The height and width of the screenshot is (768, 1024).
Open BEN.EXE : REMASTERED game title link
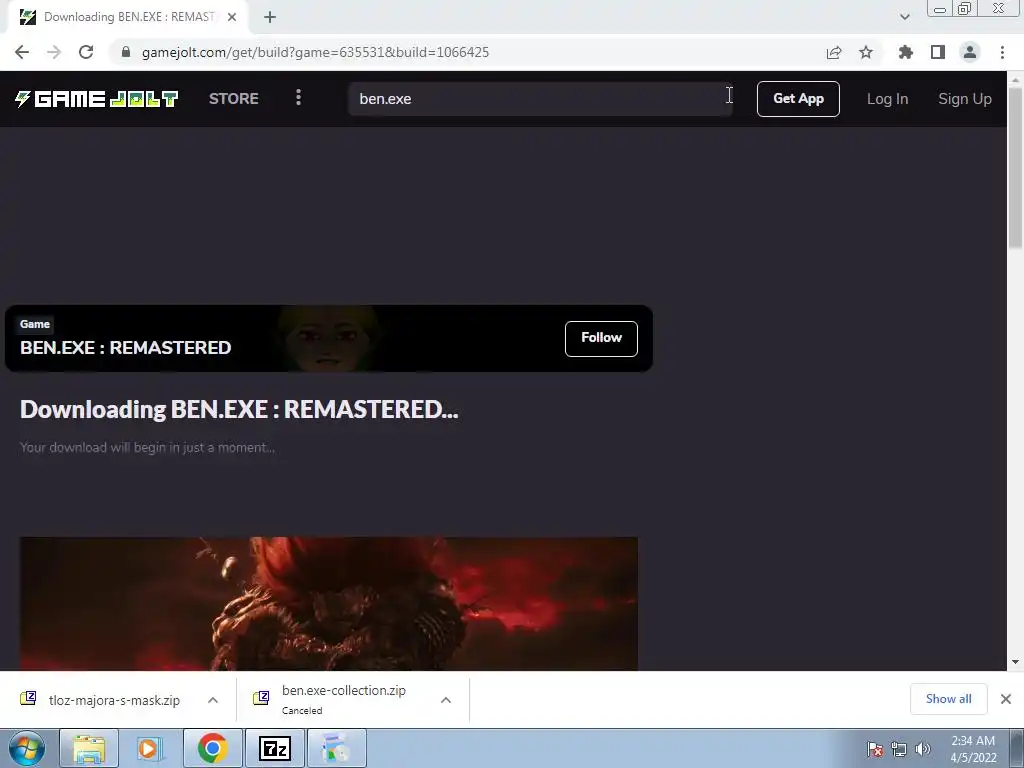point(125,347)
